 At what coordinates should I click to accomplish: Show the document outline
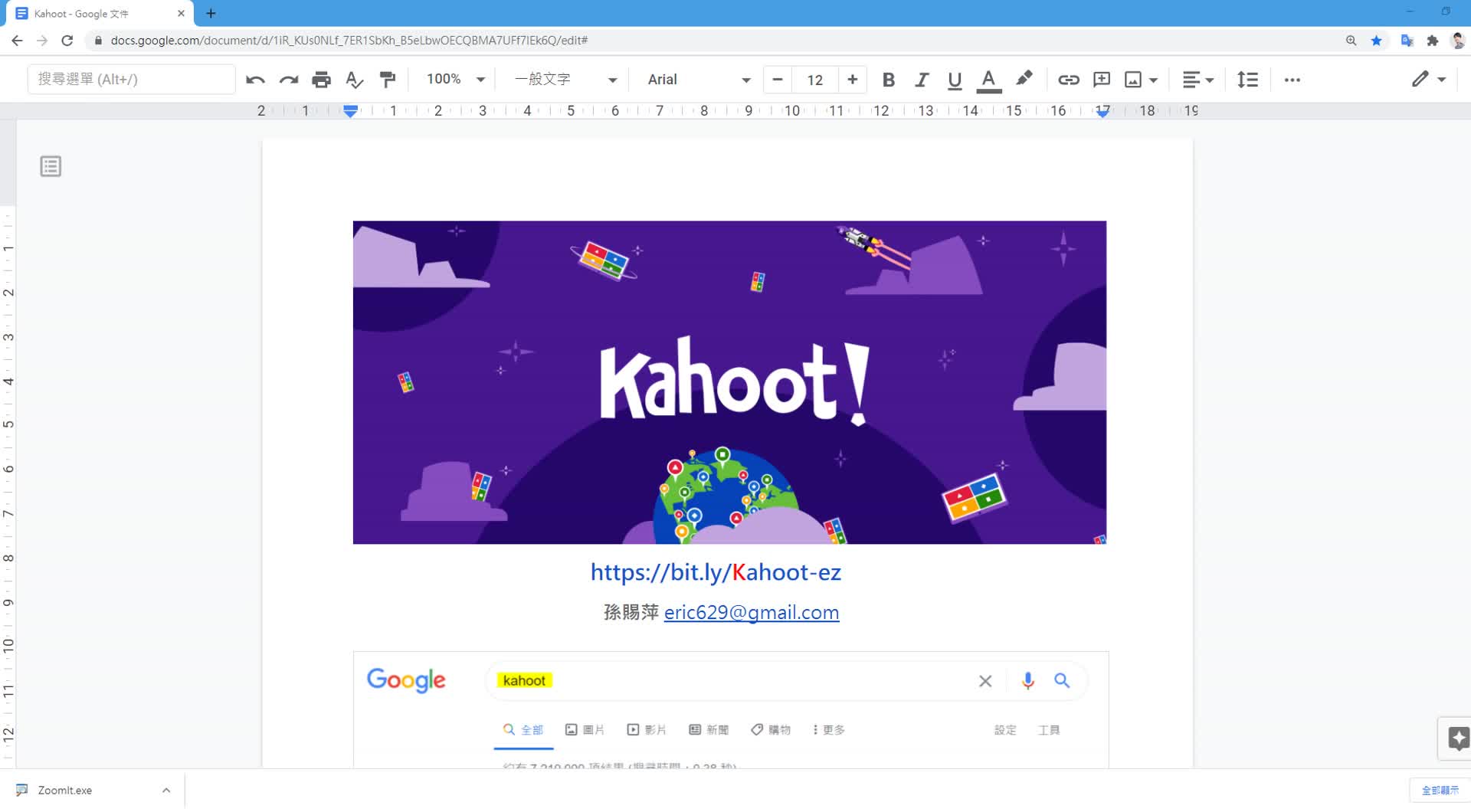click(51, 166)
